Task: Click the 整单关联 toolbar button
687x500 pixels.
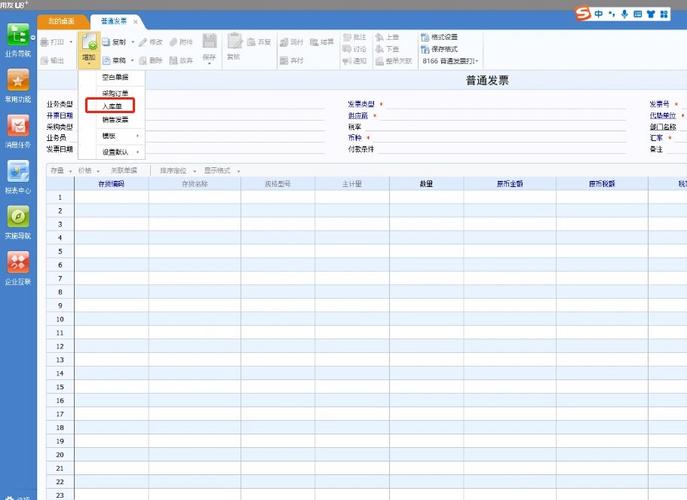Action: (393, 61)
